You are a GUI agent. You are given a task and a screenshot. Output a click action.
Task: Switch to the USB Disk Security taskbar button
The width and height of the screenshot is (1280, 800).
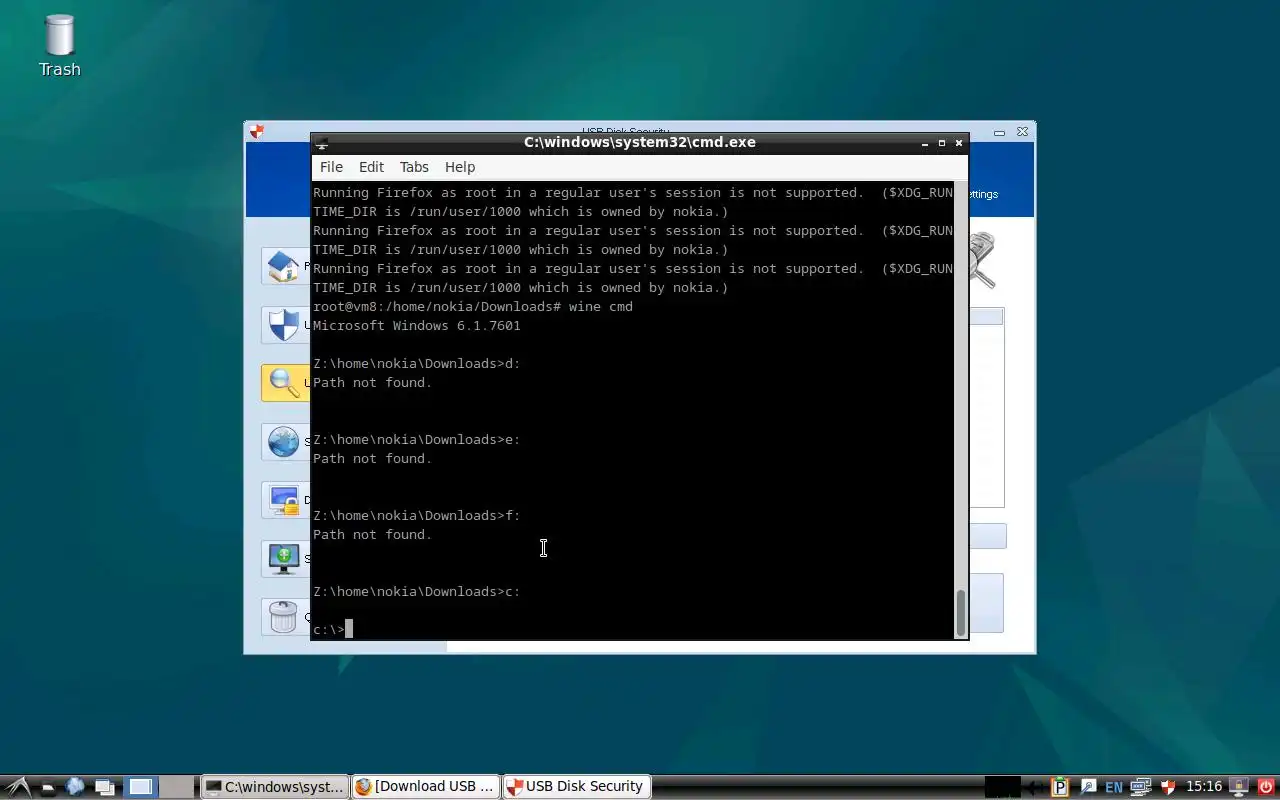[576, 787]
